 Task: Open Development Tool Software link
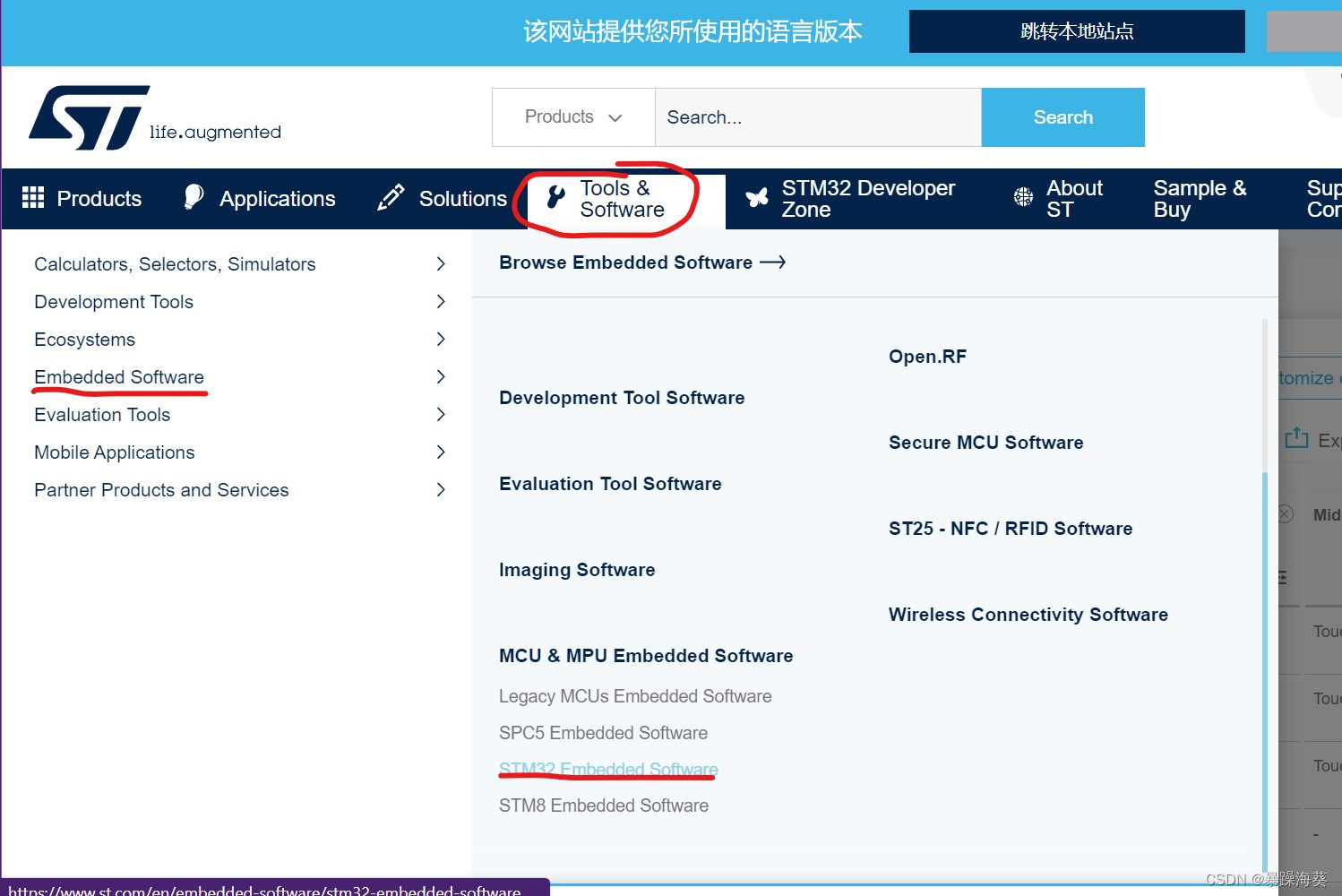point(622,398)
